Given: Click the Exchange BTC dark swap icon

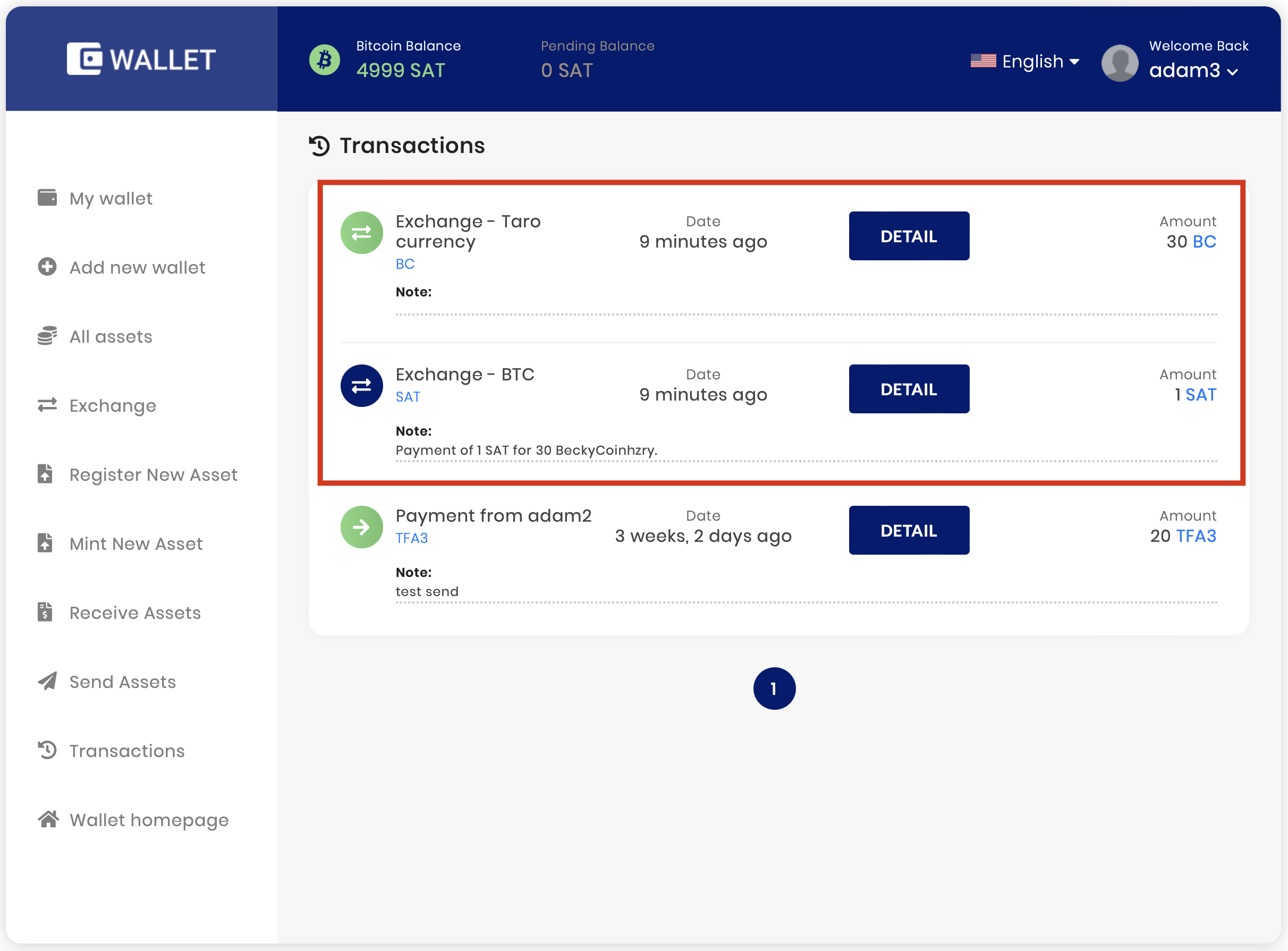Looking at the screenshot, I should tap(361, 386).
